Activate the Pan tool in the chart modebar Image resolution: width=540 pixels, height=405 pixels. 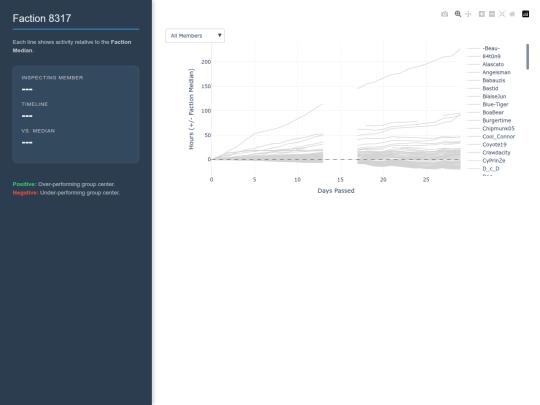(x=468, y=14)
